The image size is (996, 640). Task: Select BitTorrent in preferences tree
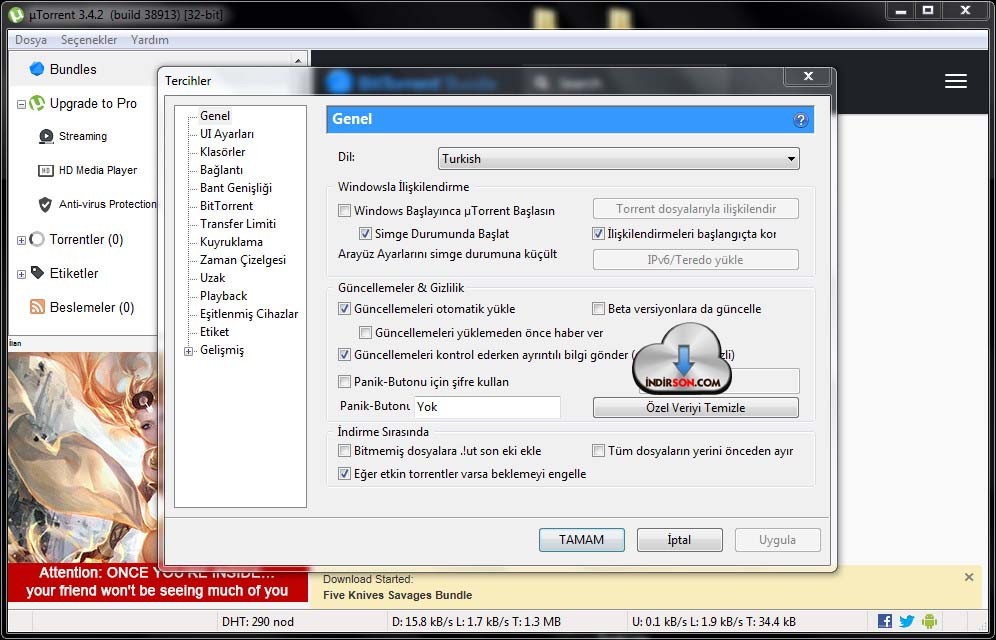(226, 206)
